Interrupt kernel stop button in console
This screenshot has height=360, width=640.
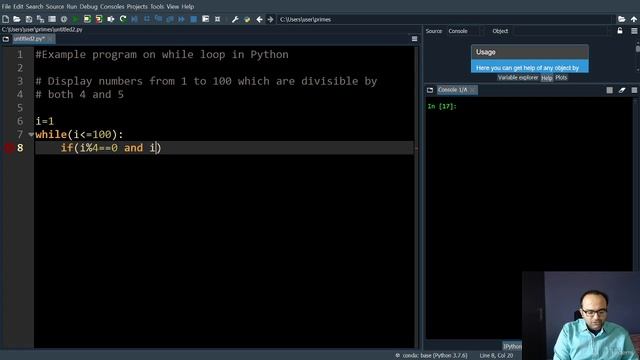pyautogui.click(x=609, y=90)
